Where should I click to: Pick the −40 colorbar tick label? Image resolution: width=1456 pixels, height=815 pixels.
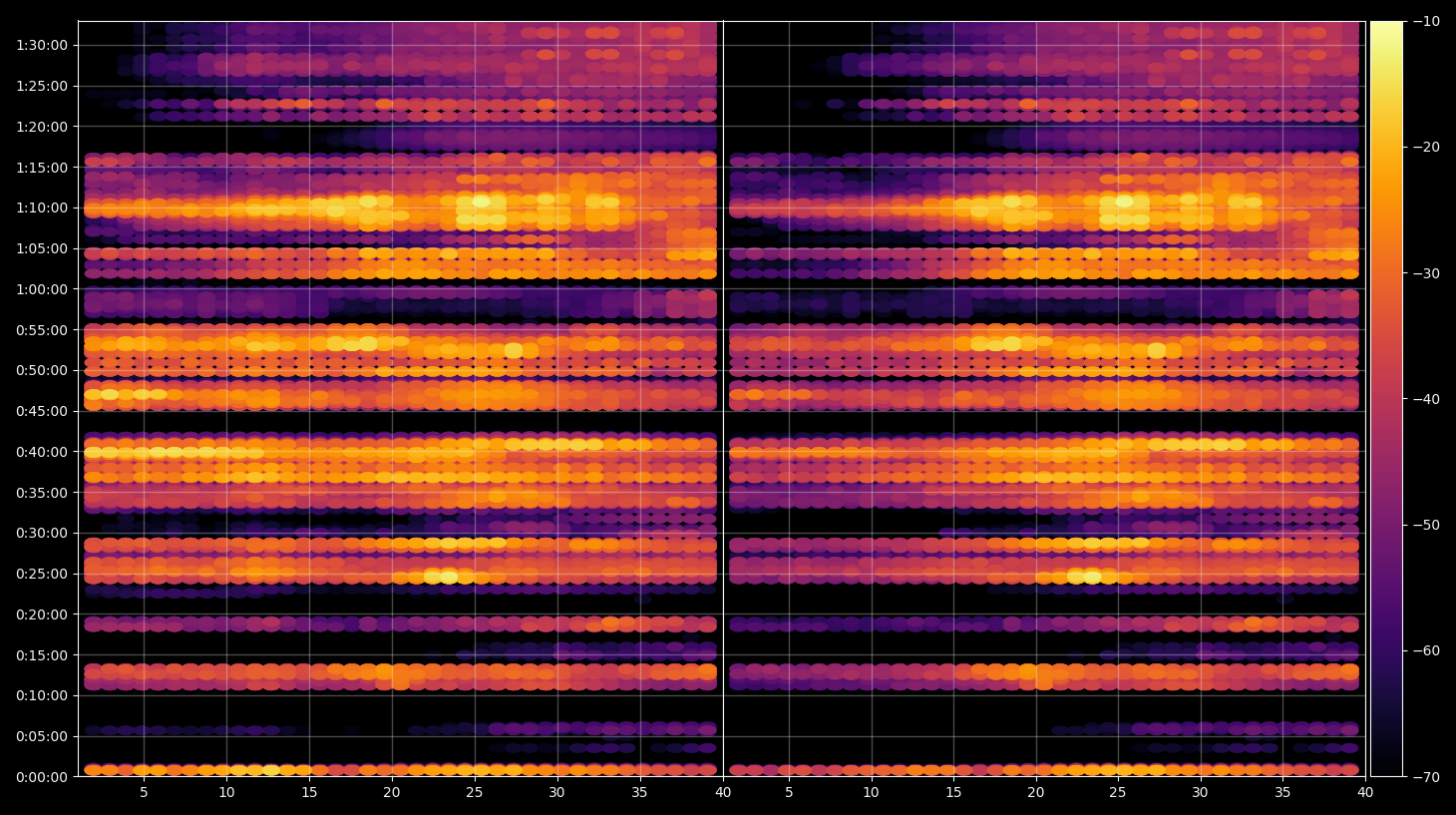pyautogui.click(x=1426, y=399)
